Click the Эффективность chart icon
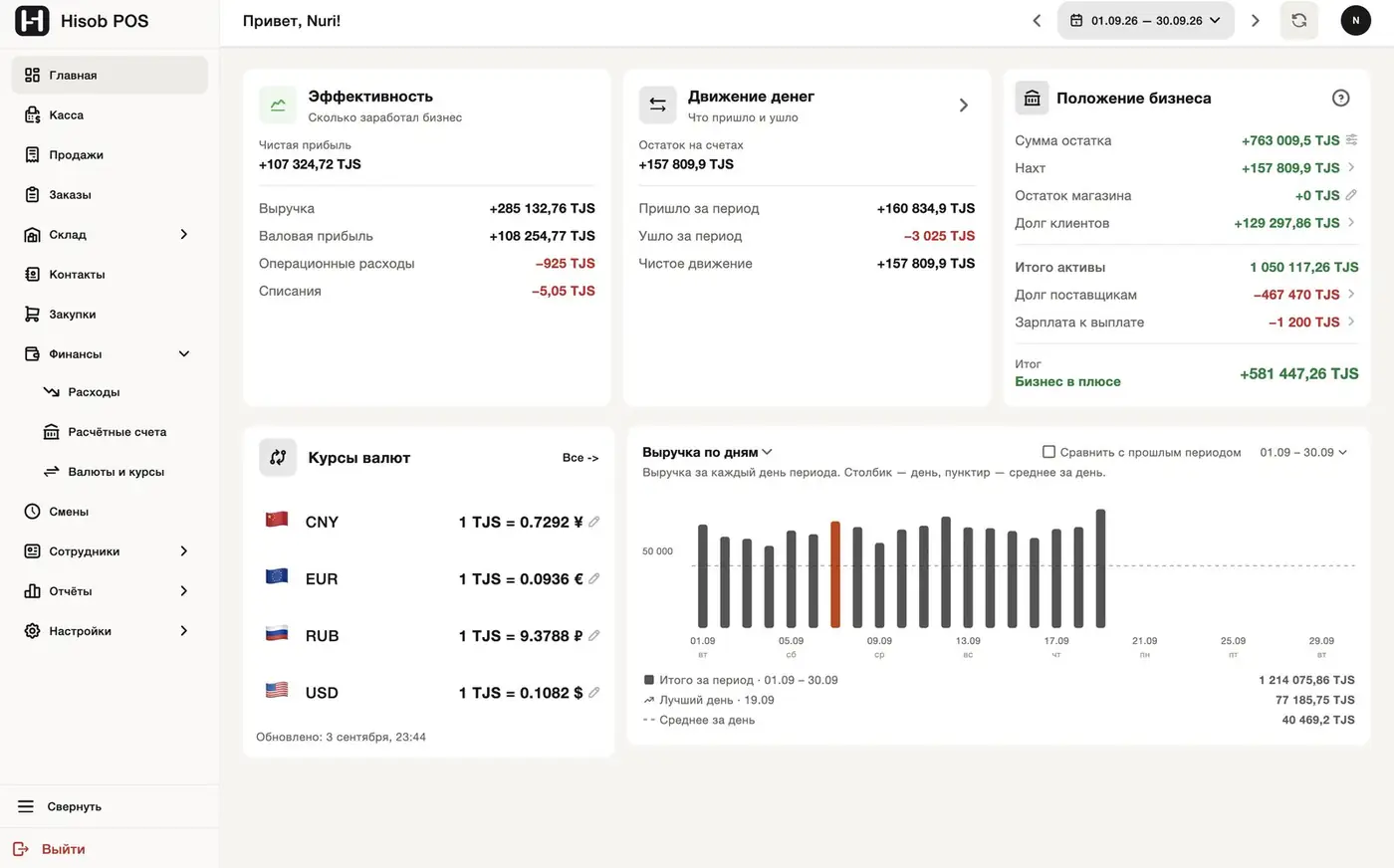The width and height of the screenshot is (1394, 868). (278, 105)
